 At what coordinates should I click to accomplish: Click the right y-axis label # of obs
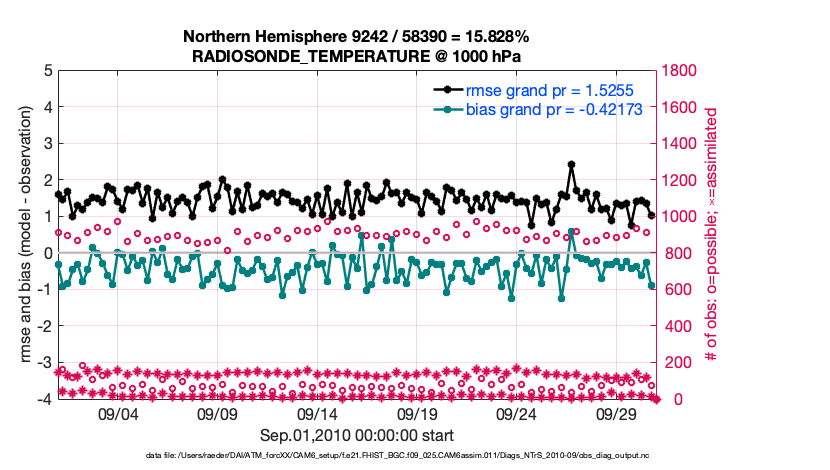tap(712, 234)
